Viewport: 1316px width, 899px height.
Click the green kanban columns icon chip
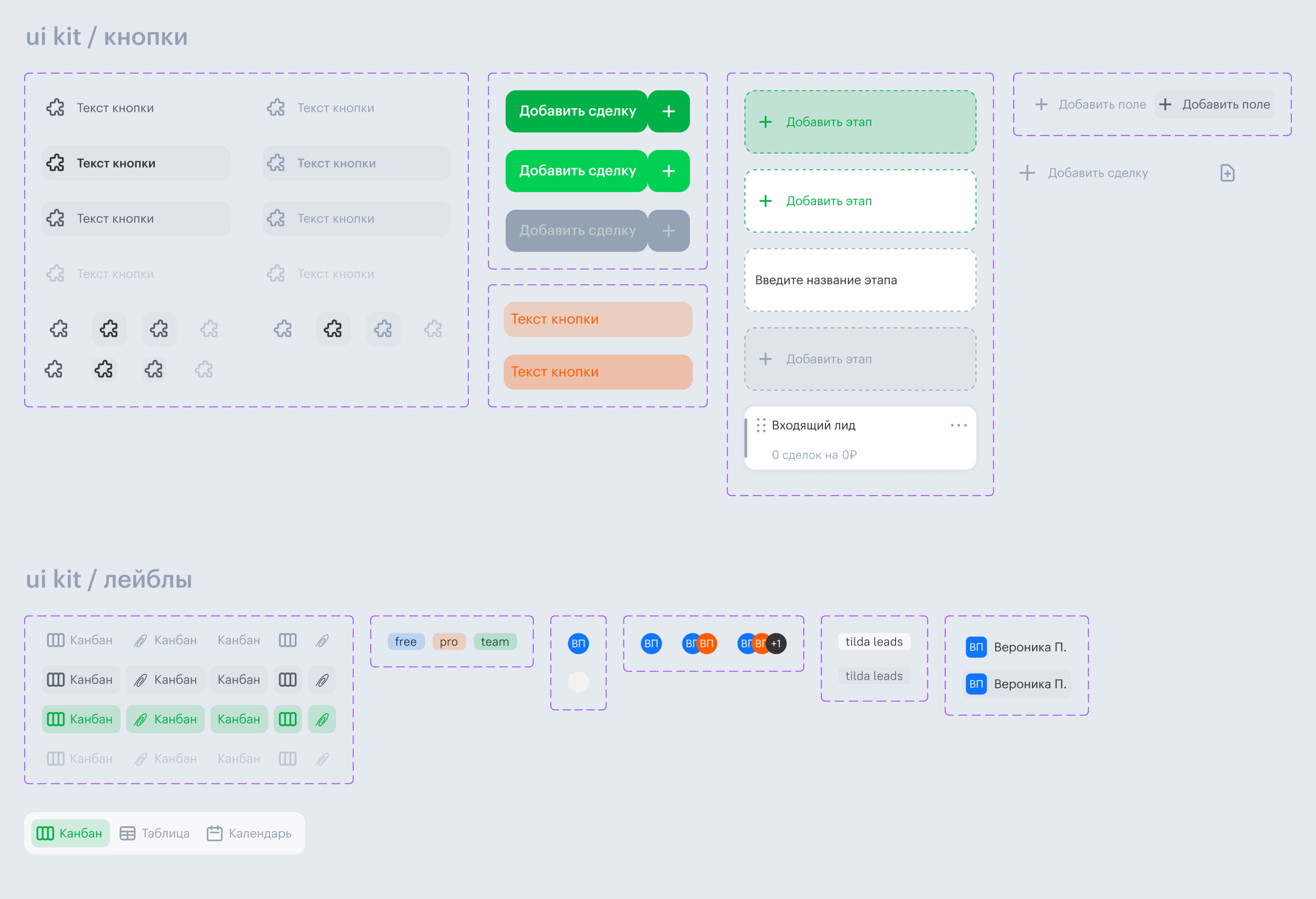[287, 719]
